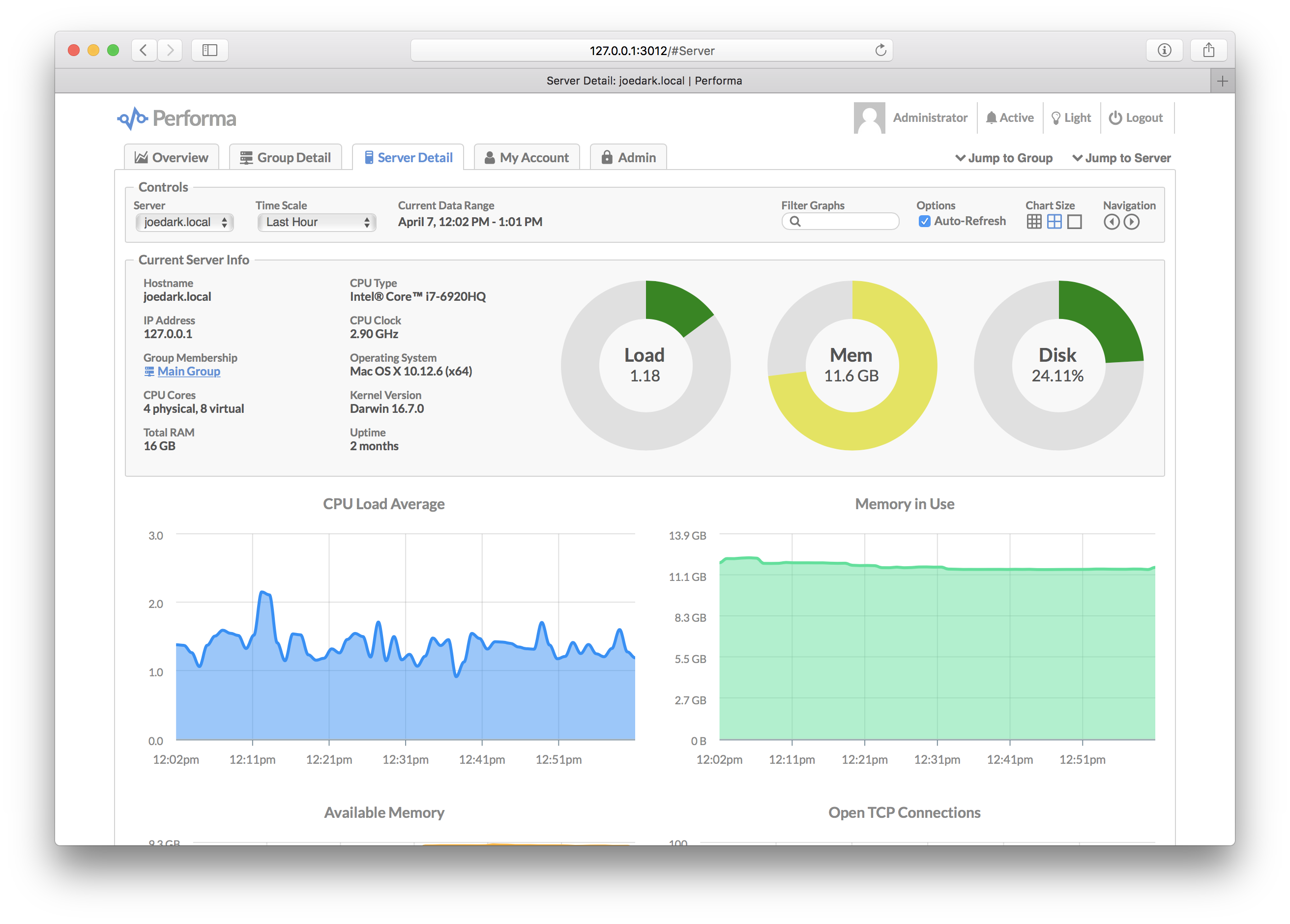Navigate forward in time with right arrow
1290x924 pixels.
1131,222
